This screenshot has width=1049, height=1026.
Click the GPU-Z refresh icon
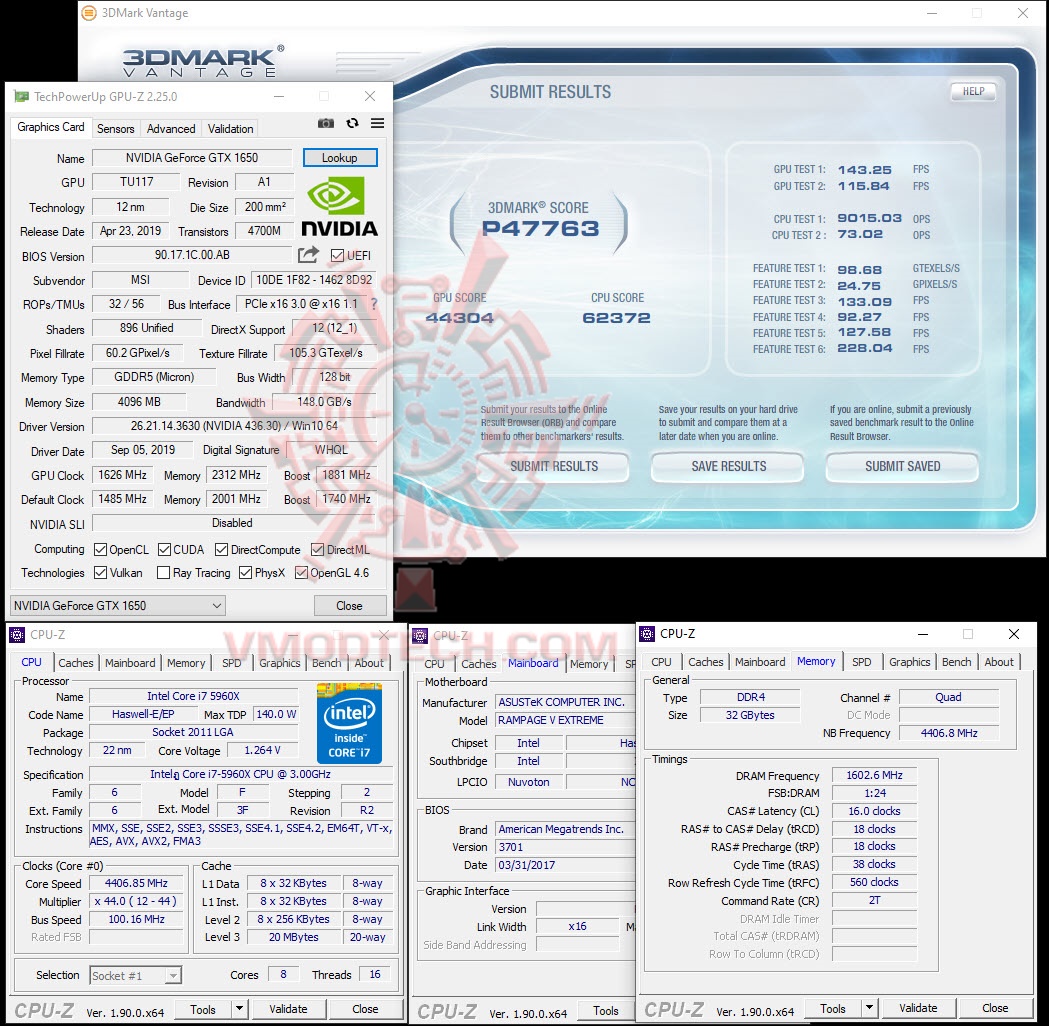coord(352,123)
